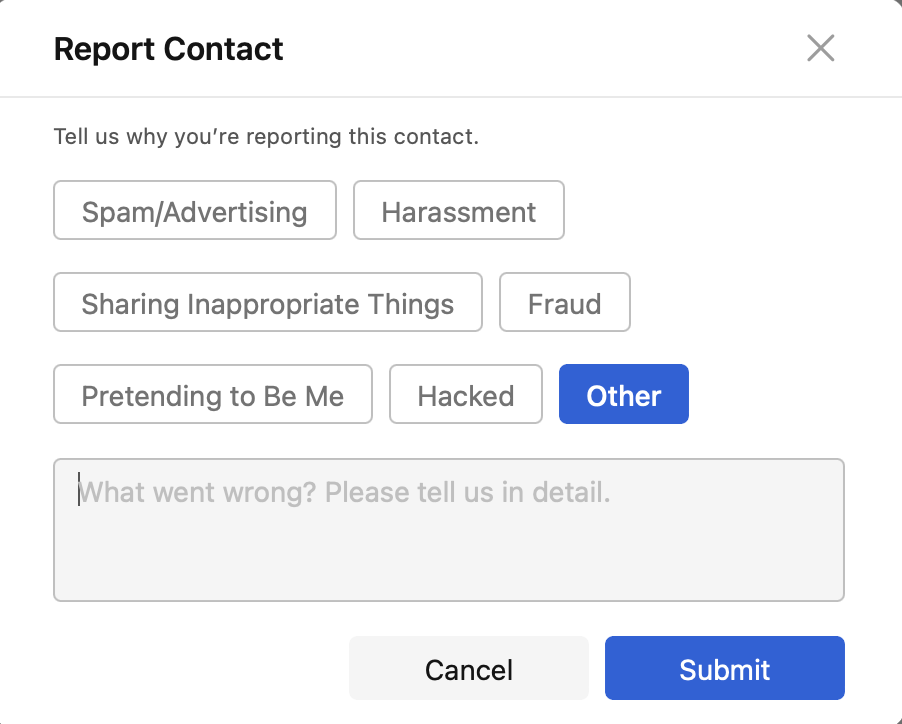902x724 pixels.
Task: Select Pretending to Be Me
Action: [213, 395]
